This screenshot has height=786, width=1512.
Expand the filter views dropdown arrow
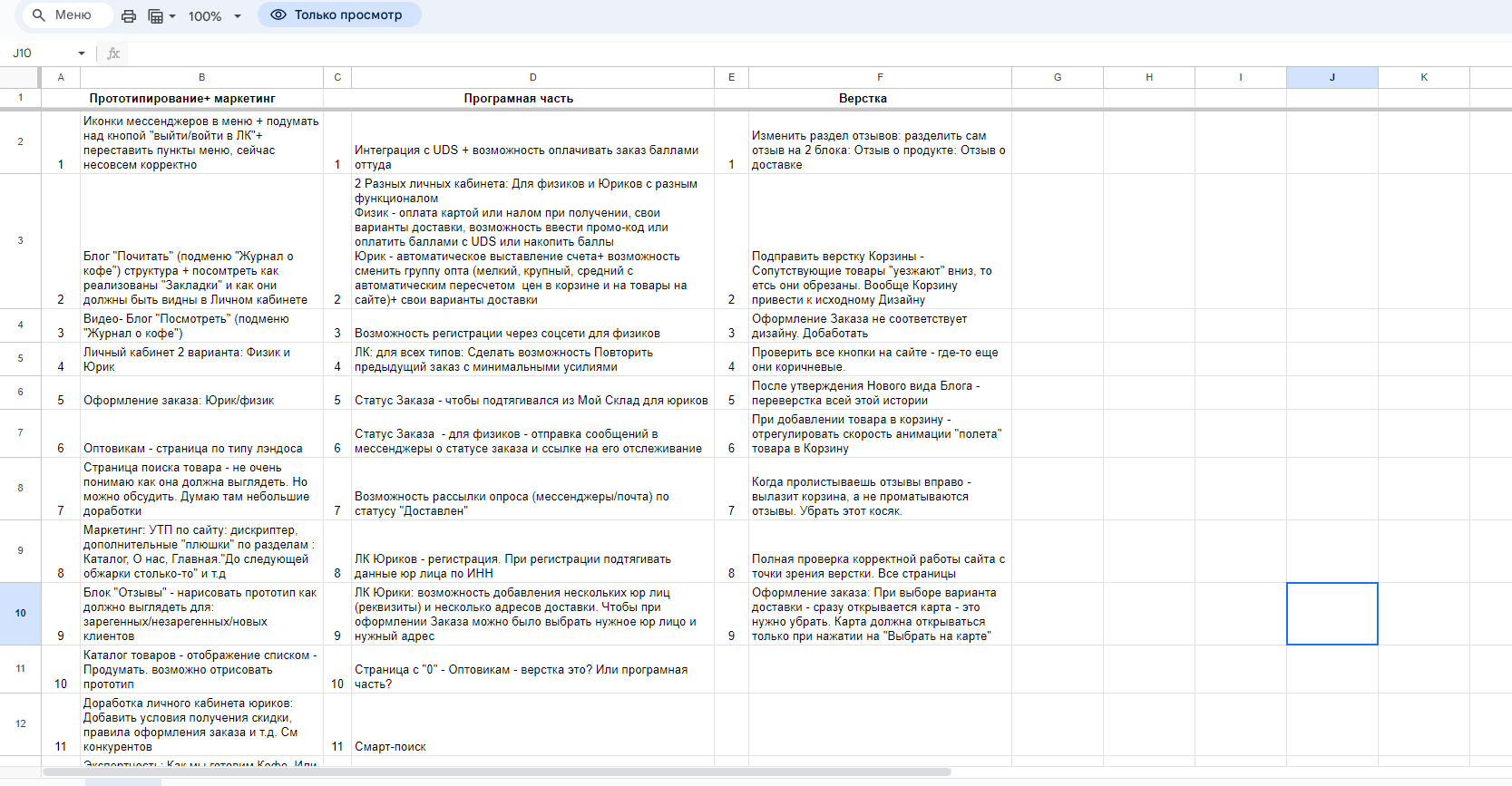pyautogui.click(x=172, y=16)
